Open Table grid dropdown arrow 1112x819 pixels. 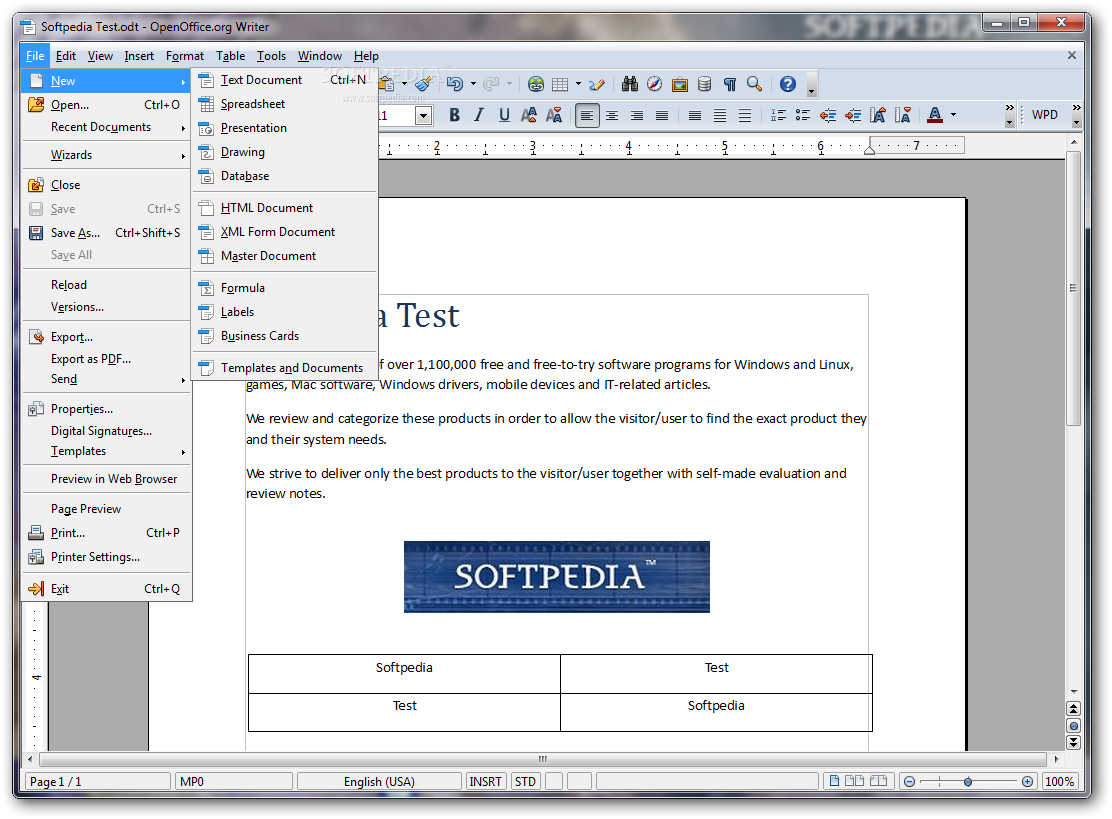(578, 84)
